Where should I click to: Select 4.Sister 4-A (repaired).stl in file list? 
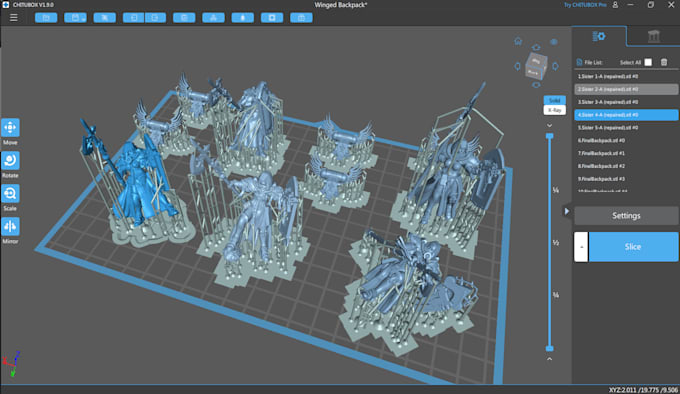tap(626, 115)
